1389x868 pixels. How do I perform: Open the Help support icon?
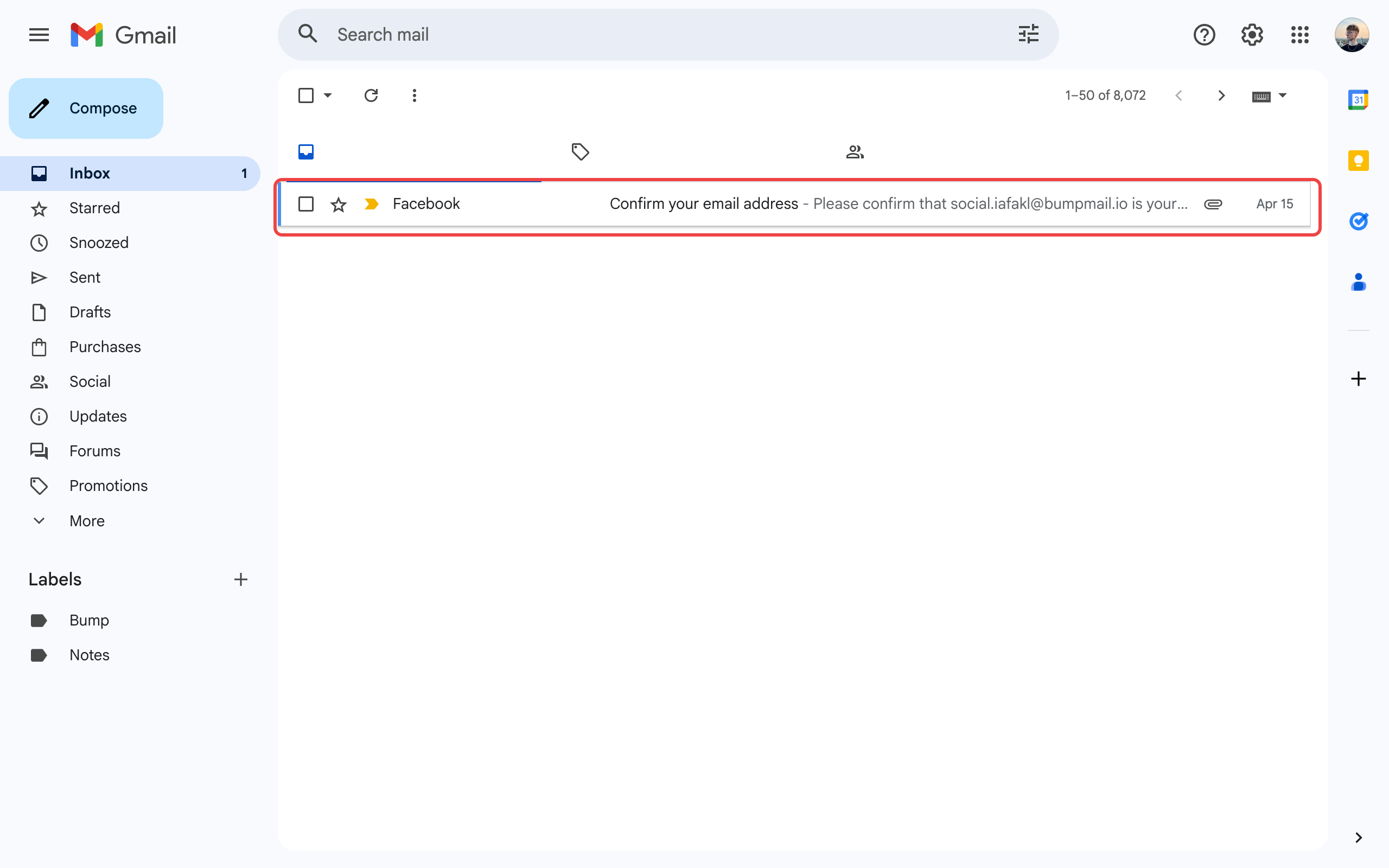(1203, 35)
